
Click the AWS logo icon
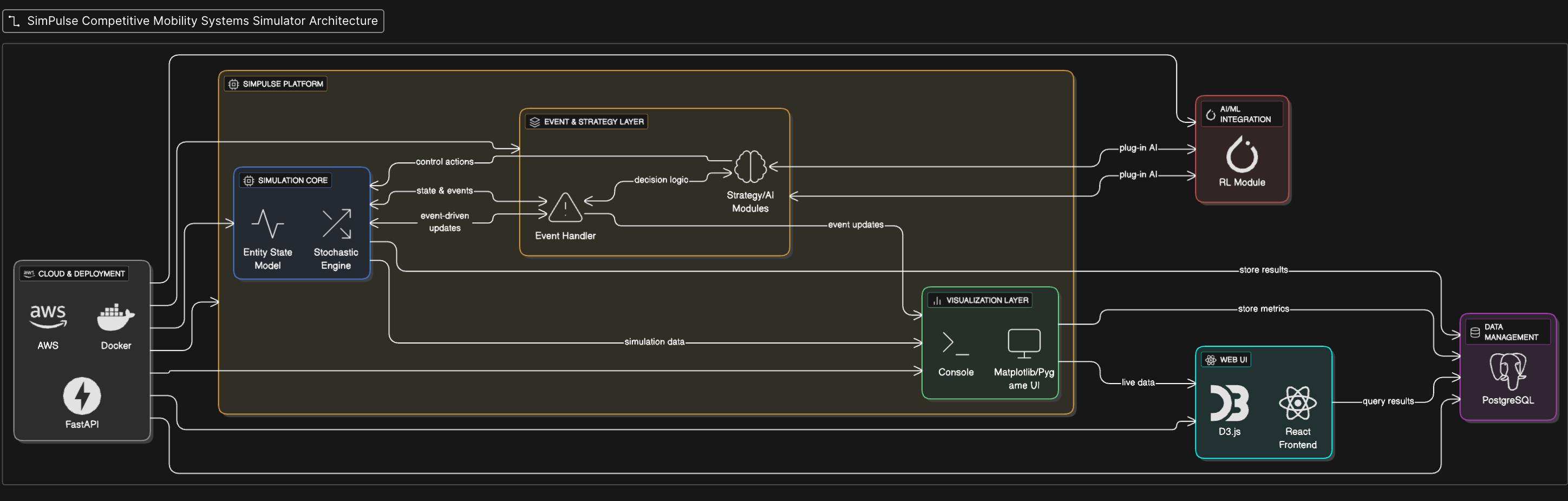[48, 317]
